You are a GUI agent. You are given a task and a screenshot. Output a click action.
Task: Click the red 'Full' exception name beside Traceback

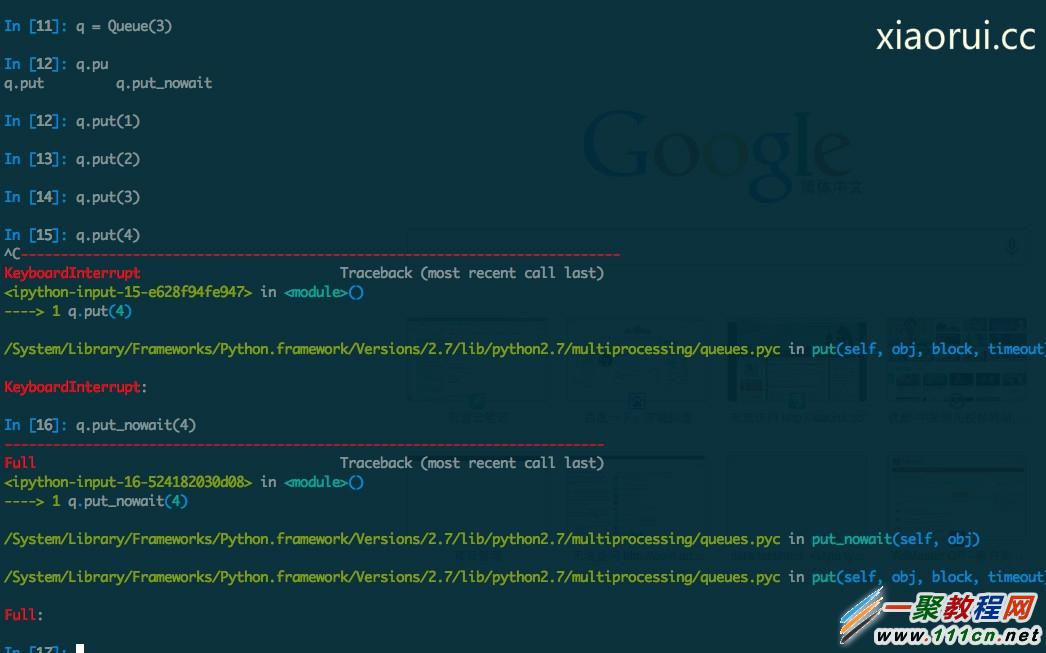[20, 463]
